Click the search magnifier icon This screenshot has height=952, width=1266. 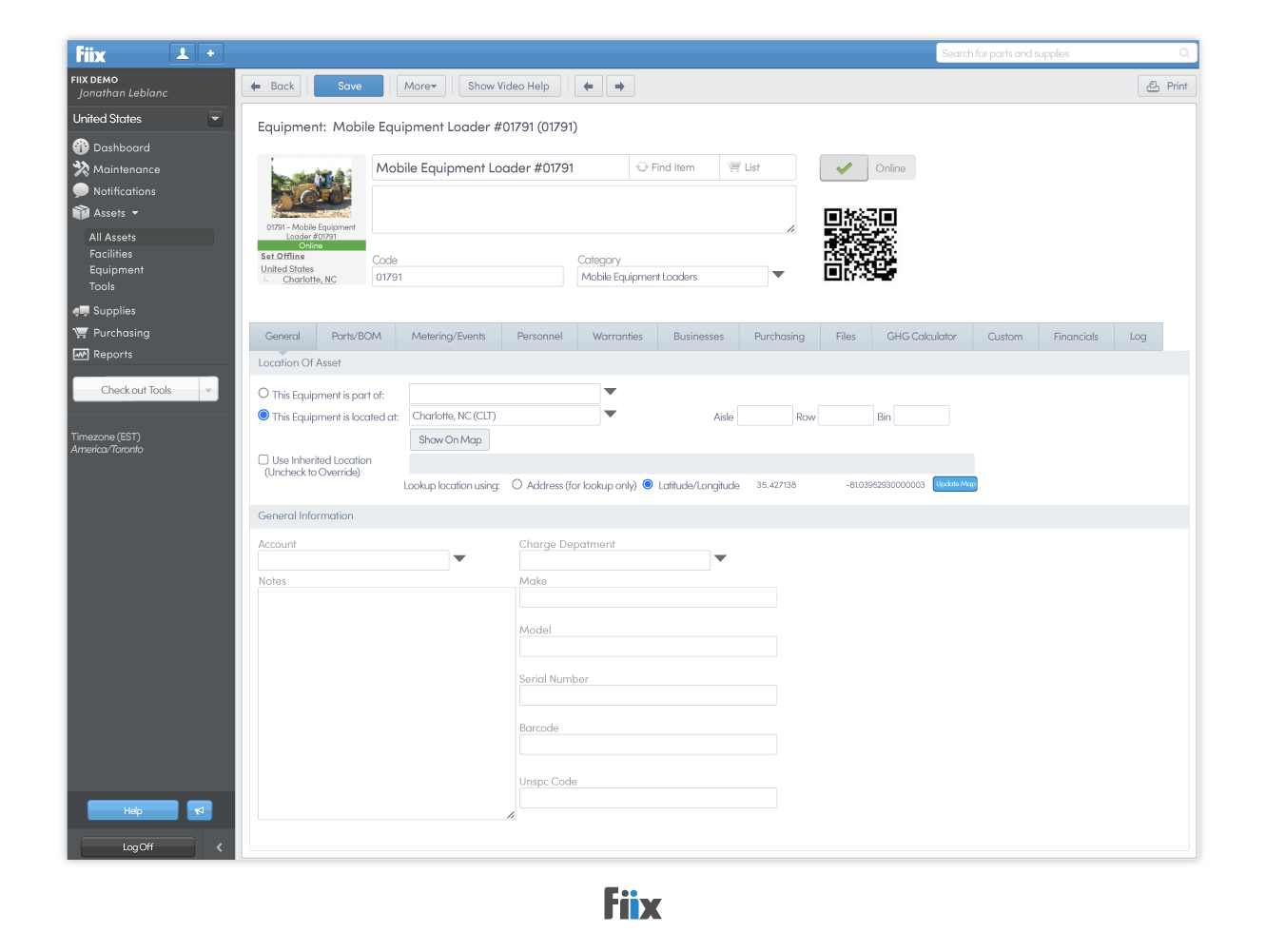tap(1184, 53)
